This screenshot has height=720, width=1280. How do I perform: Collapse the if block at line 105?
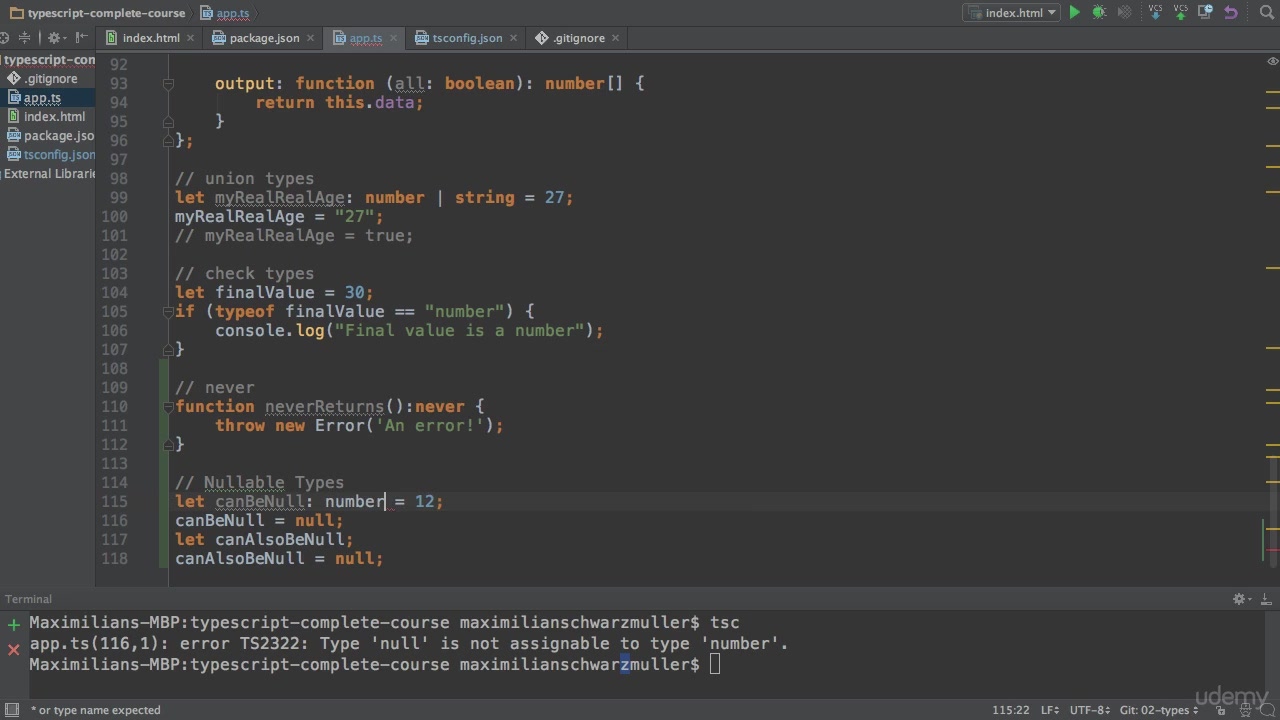(x=168, y=312)
